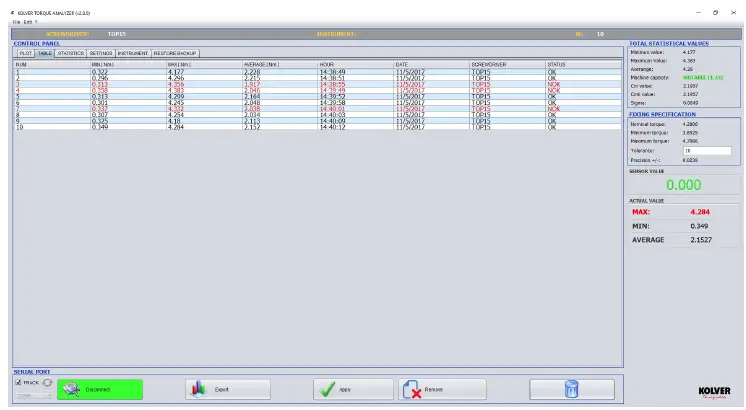Select red max value 4.356 cell
Viewport: 746px width, 410px height.
[205, 84]
